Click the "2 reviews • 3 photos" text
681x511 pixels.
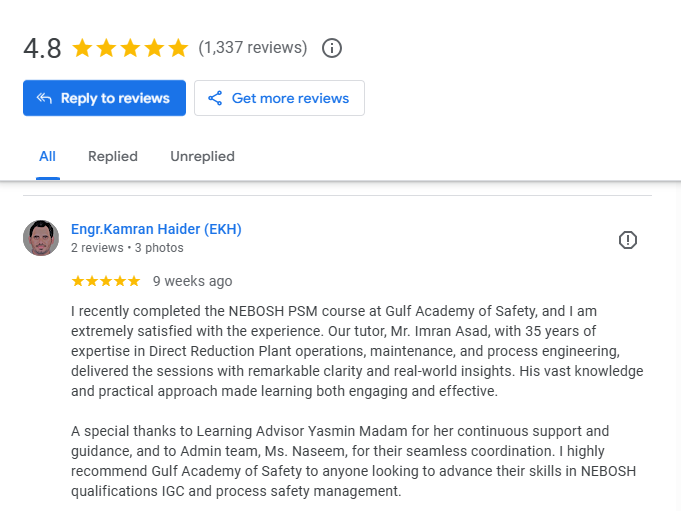127,248
